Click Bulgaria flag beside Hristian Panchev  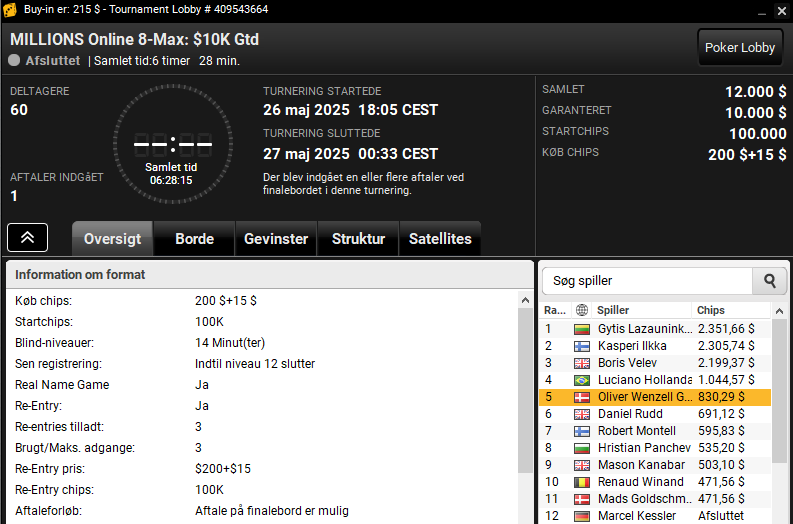click(582, 448)
